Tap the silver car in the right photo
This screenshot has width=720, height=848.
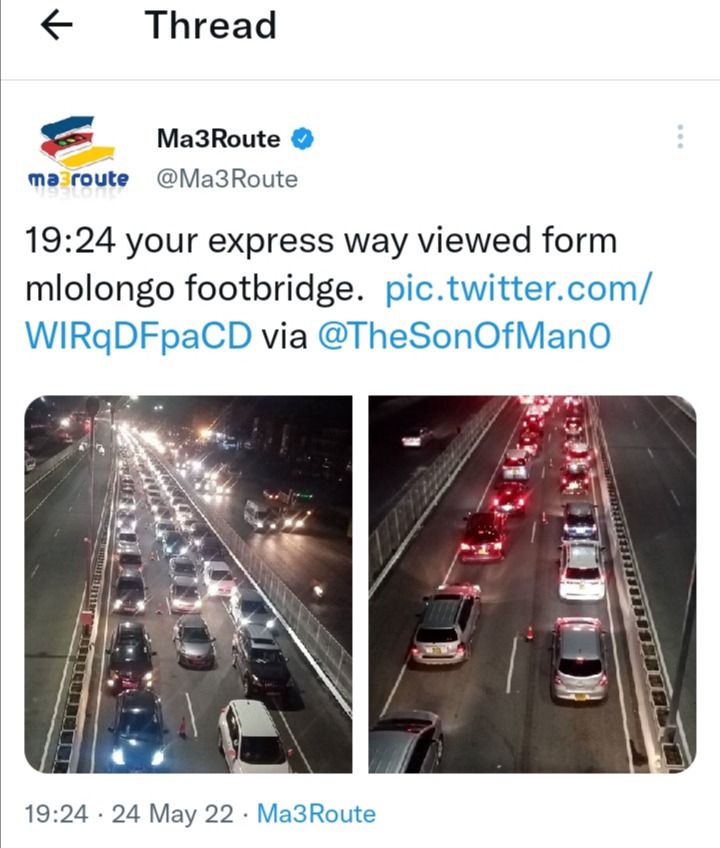coord(579,660)
